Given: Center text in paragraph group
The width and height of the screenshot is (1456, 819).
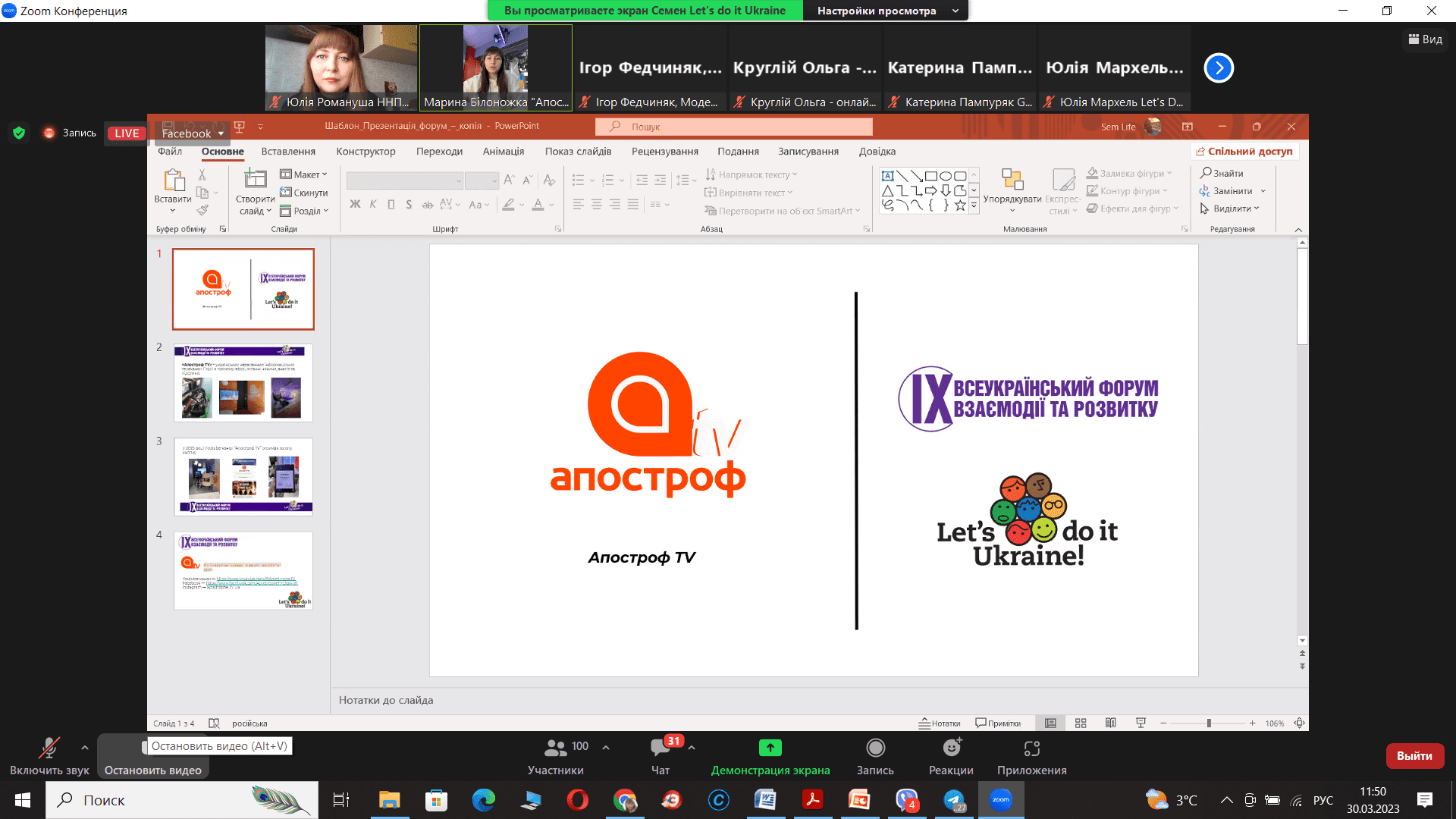Looking at the screenshot, I should [x=596, y=204].
